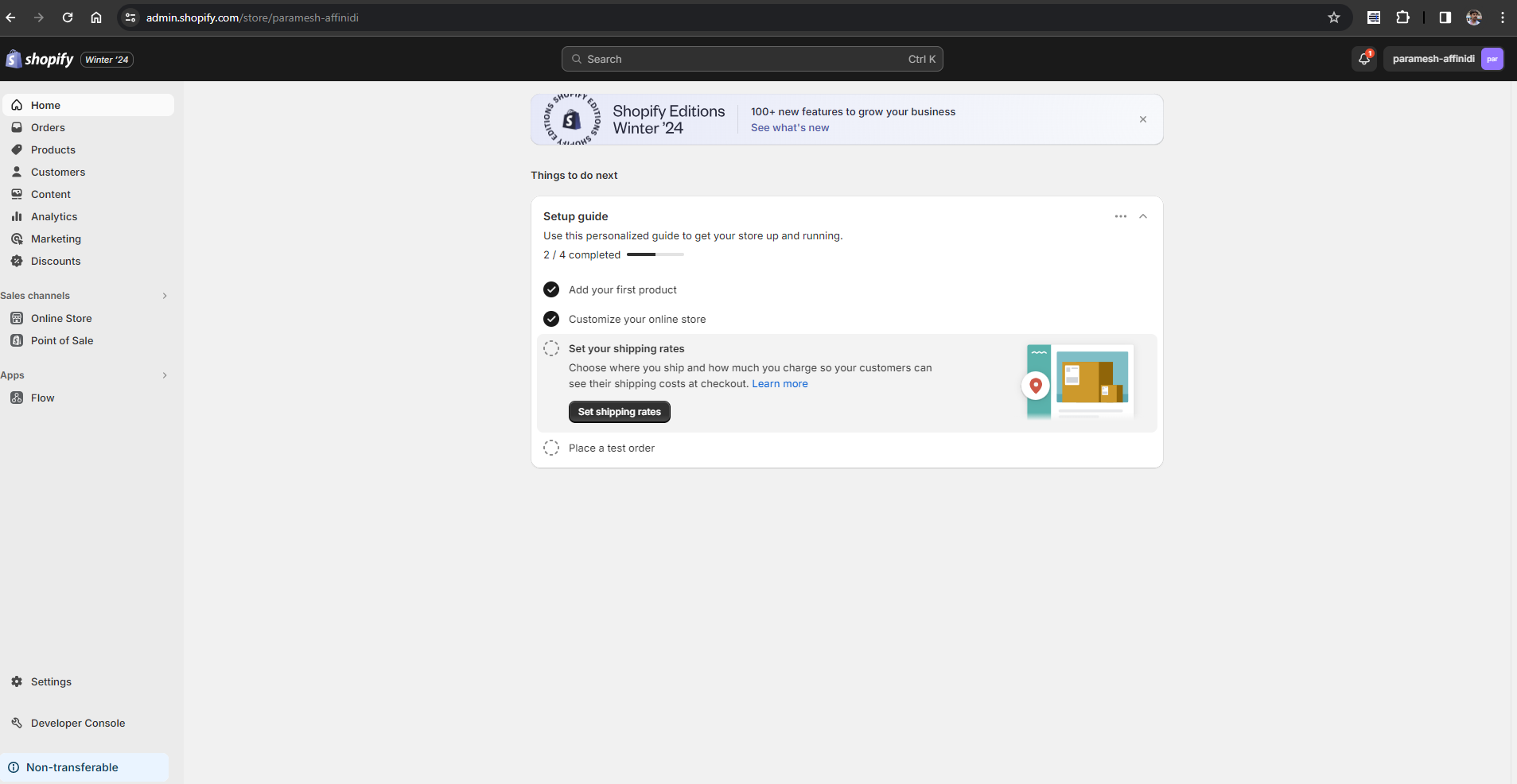Mark 'Place a test order' complete circle

551,448
